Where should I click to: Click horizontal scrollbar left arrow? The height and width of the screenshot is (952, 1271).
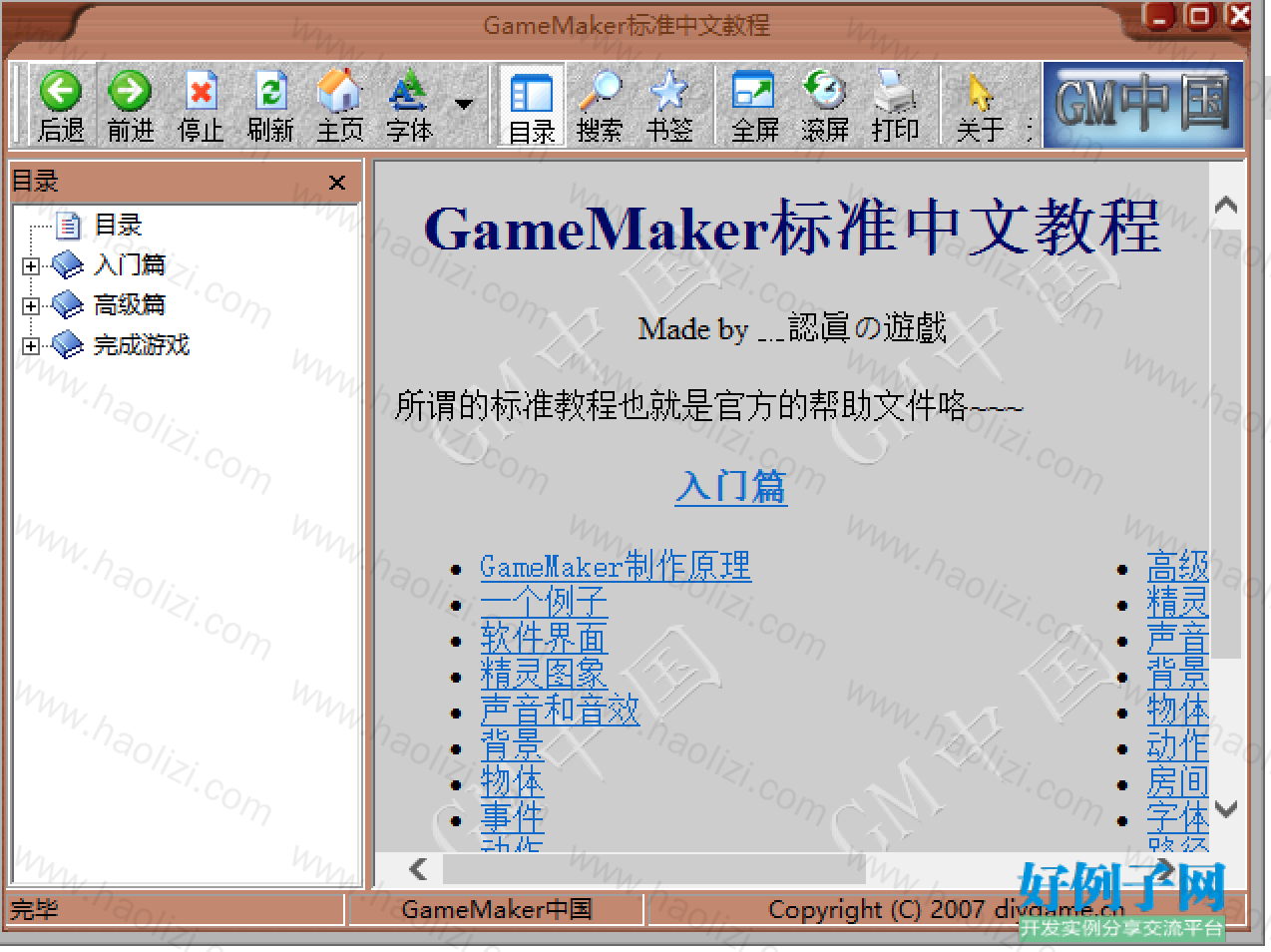(x=419, y=869)
